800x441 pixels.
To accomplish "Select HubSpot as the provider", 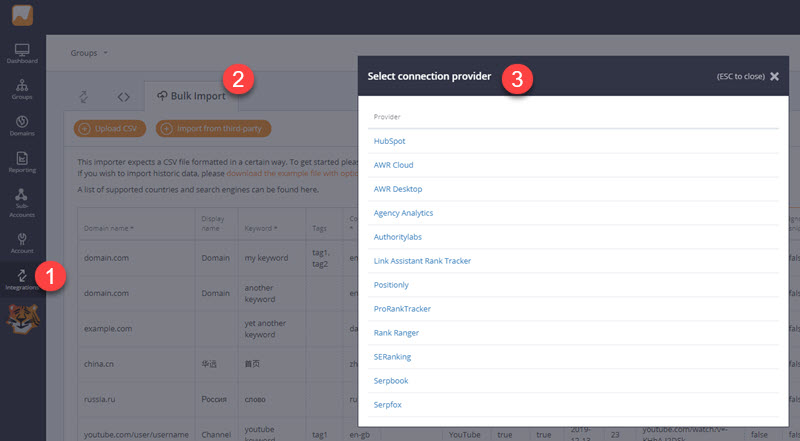I will coord(389,141).
